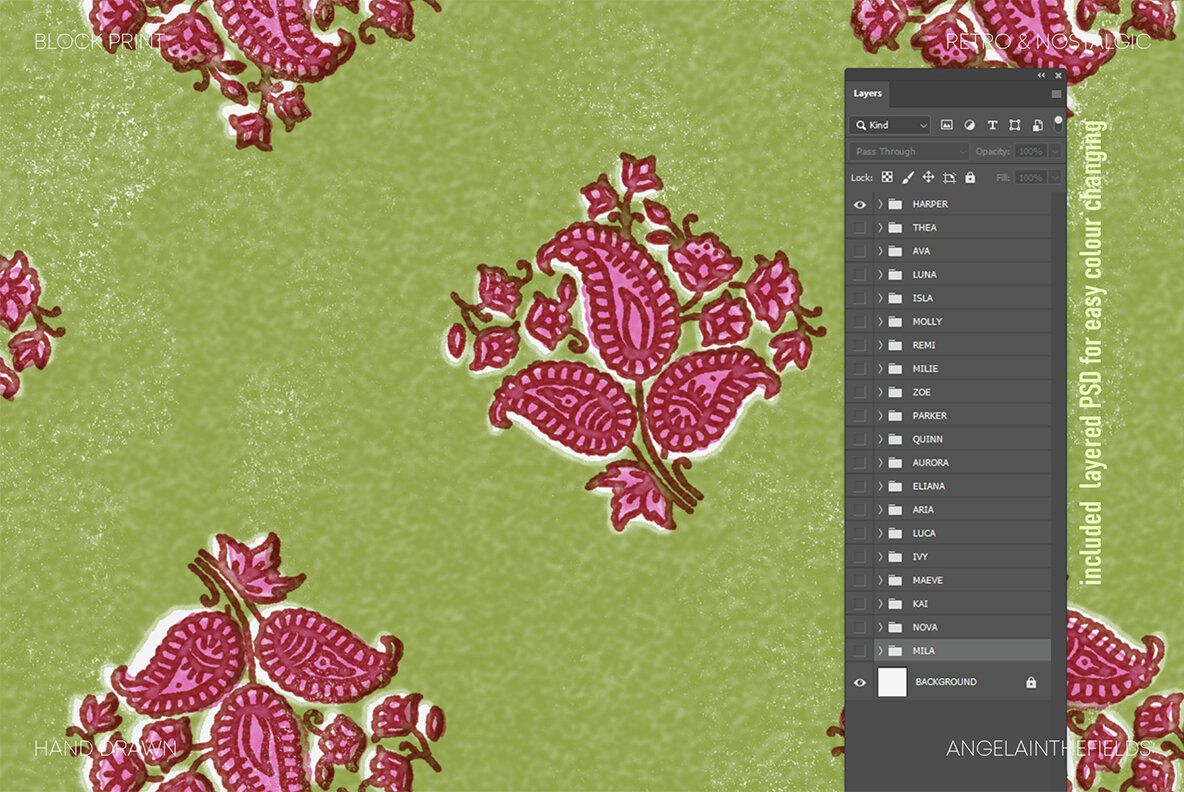The width and height of the screenshot is (1184, 792).
Task: Click the lock image pixels brush icon
Action: (908, 177)
